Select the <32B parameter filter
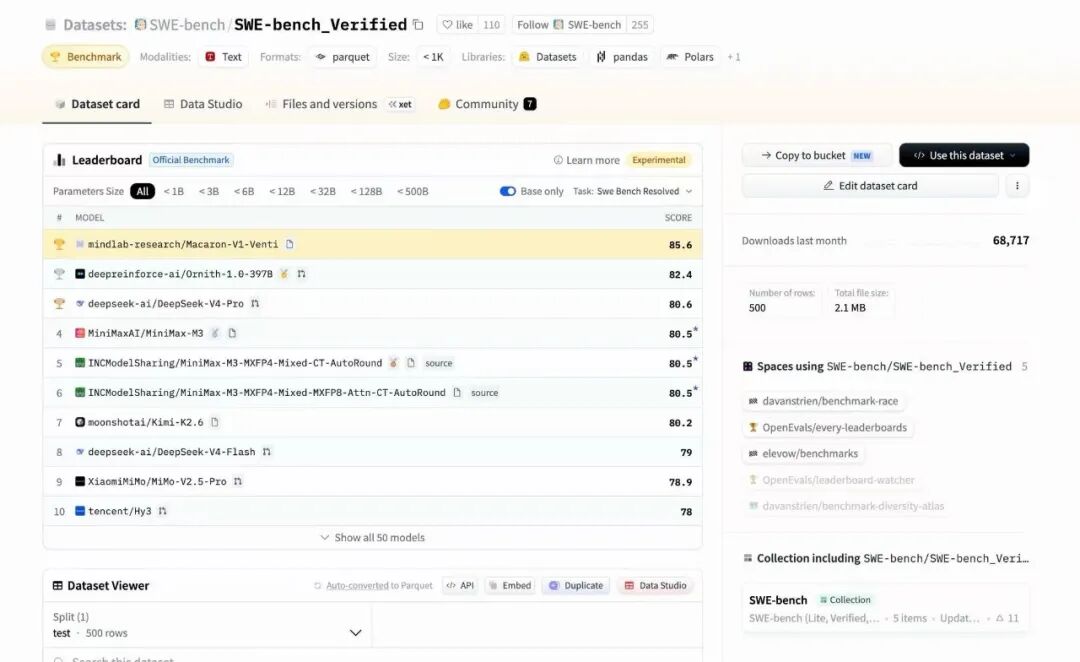 322,192
